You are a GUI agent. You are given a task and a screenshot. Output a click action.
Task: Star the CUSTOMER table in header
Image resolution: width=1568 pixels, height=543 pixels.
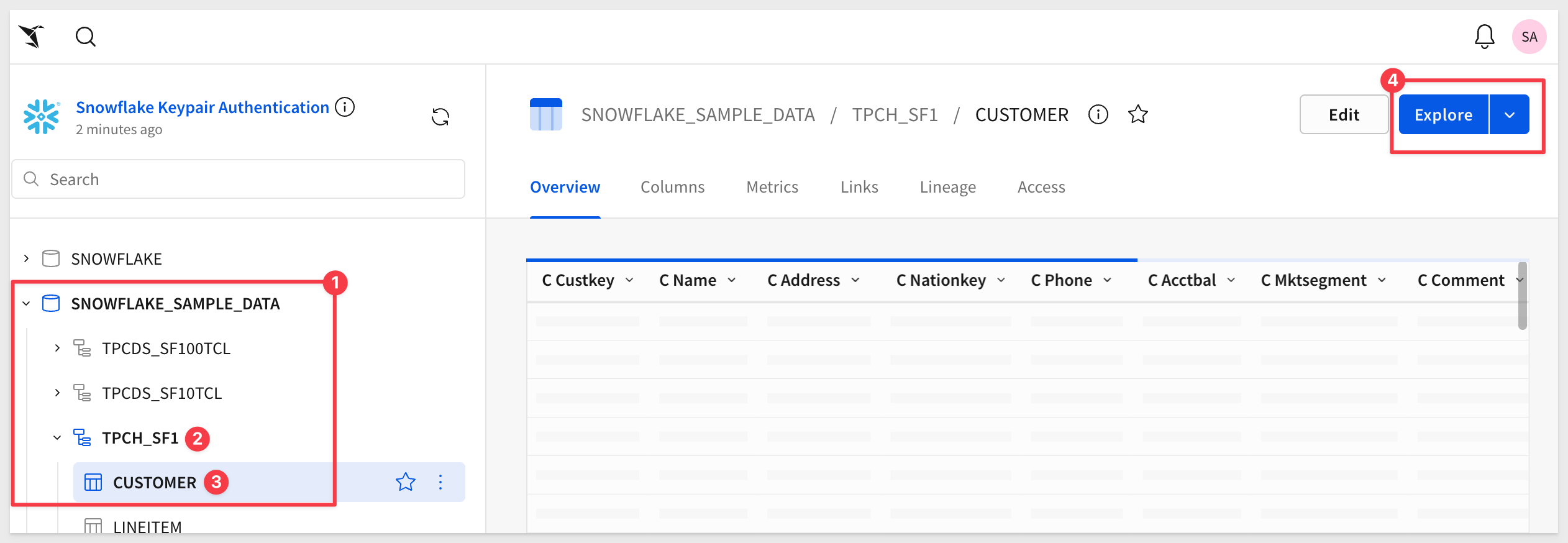[1138, 114]
